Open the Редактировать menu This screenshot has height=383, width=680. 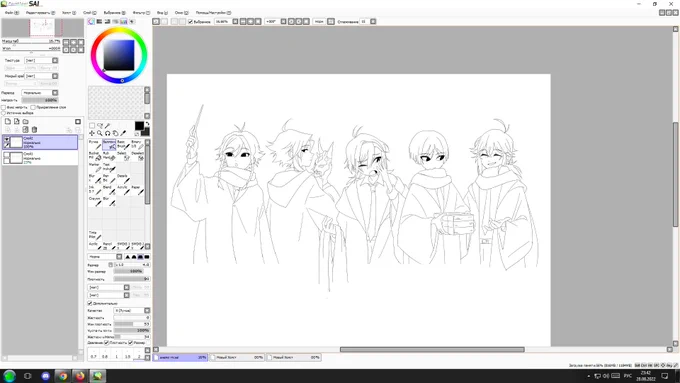40,13
